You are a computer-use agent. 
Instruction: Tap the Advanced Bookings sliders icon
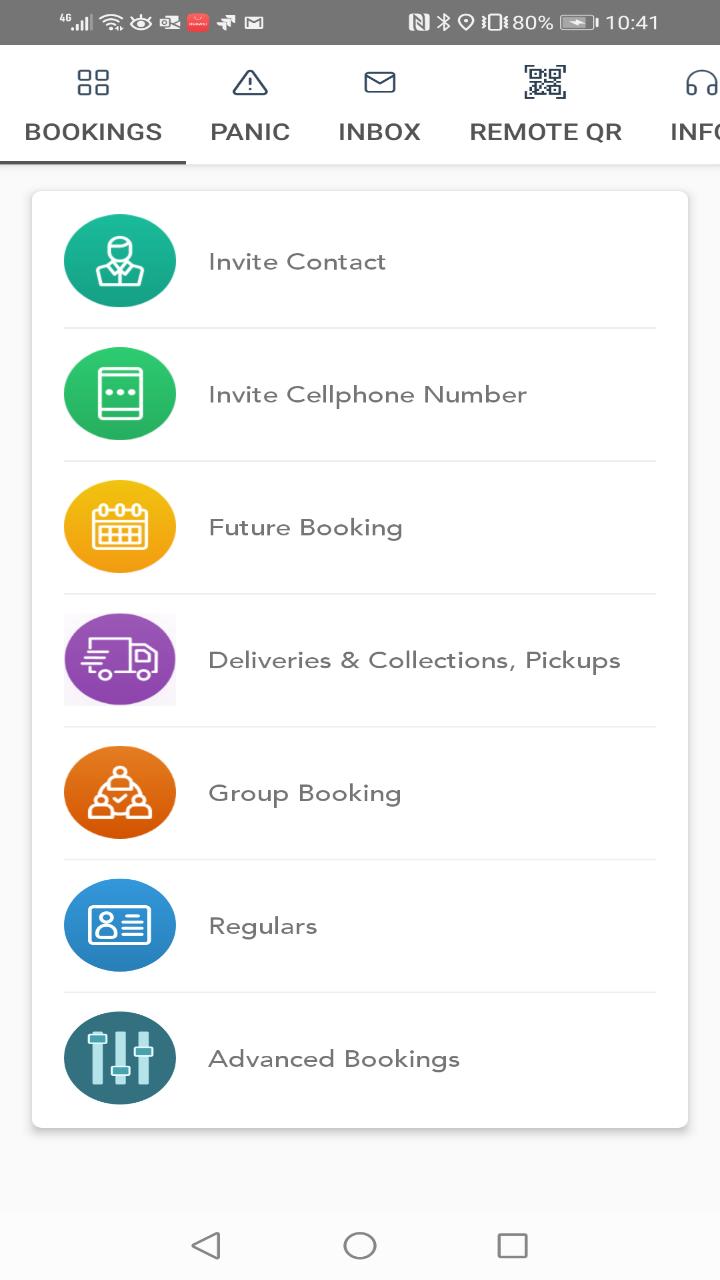pos(120,1058)
